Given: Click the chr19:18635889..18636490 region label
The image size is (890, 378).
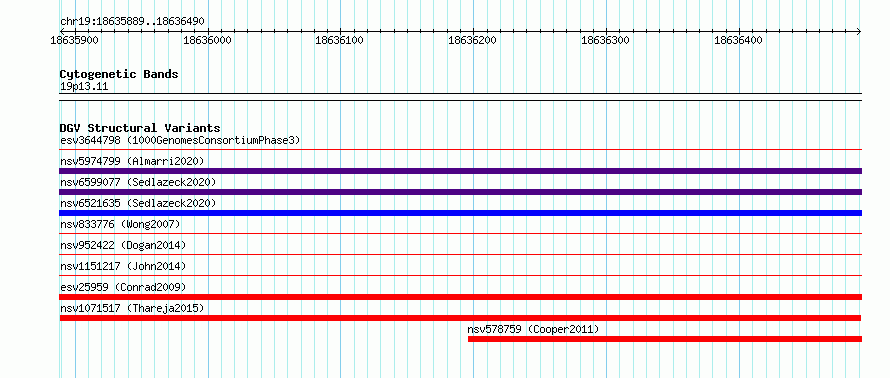Looking at the screenshot, I should (x=132, y=22).
